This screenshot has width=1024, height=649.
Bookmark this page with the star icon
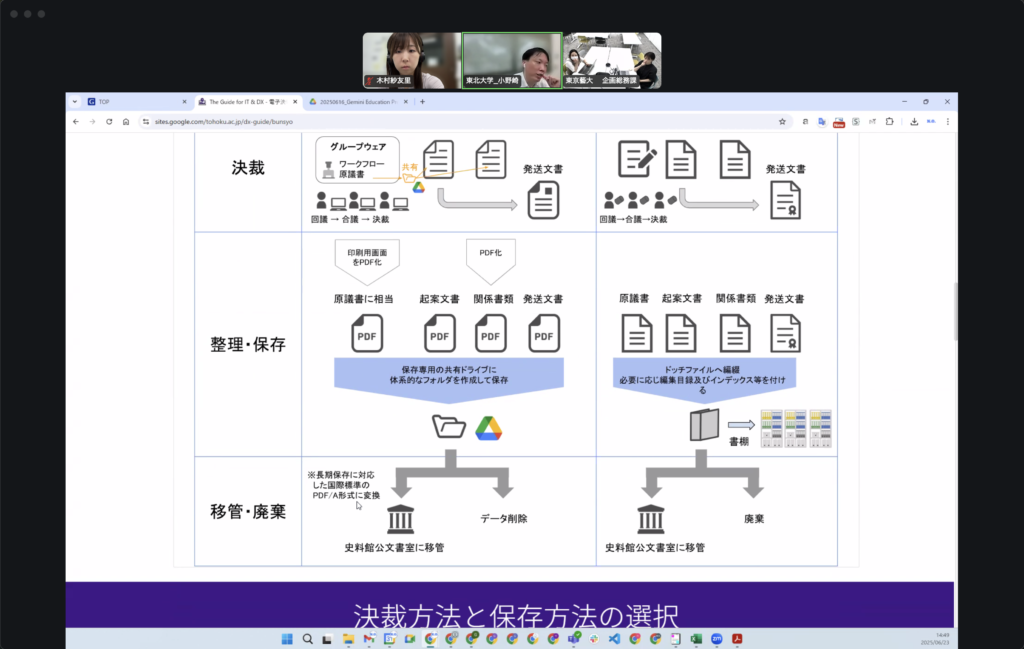782,121
